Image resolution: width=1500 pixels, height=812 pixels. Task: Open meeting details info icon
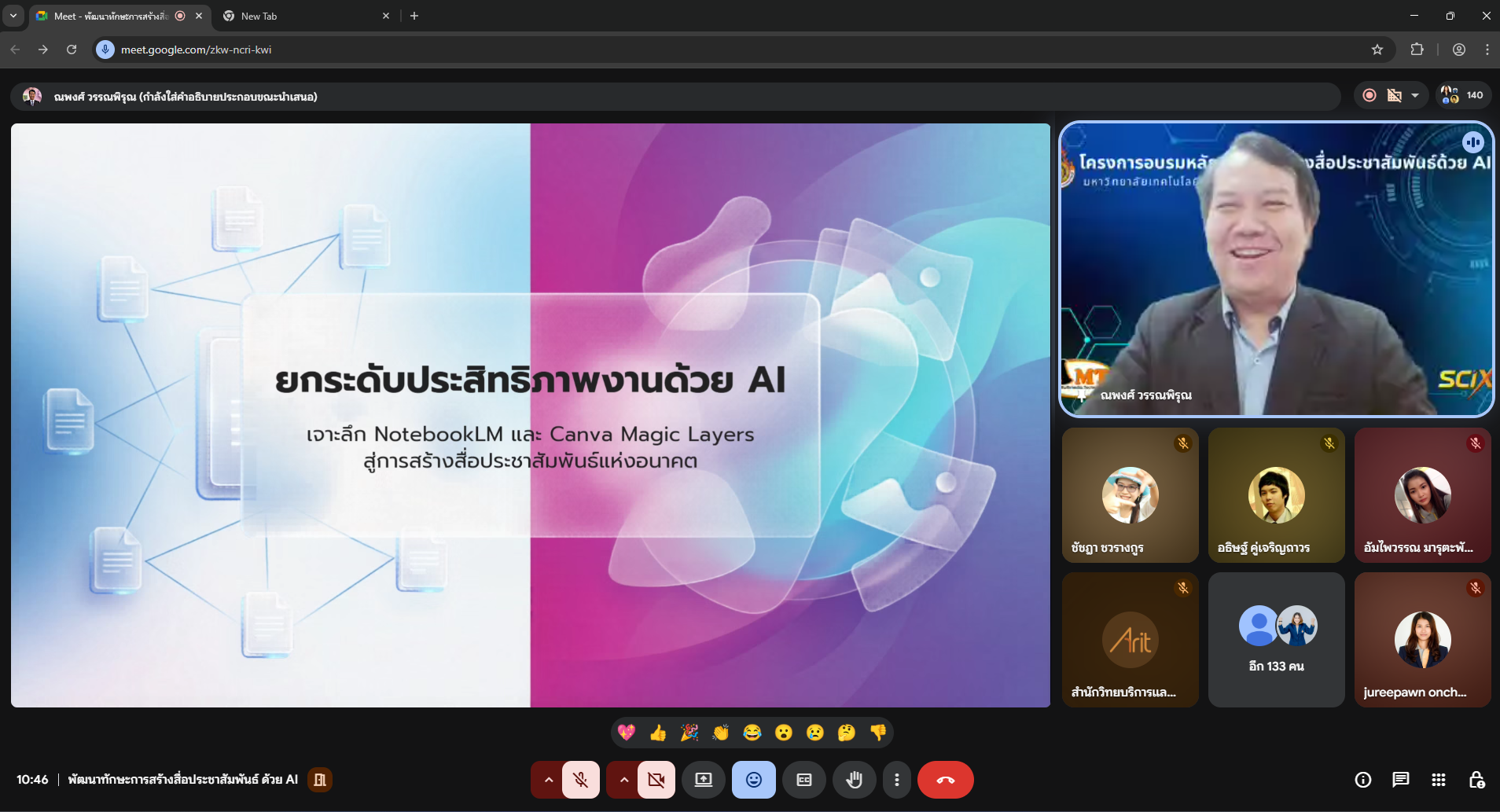pos(1362,780)
